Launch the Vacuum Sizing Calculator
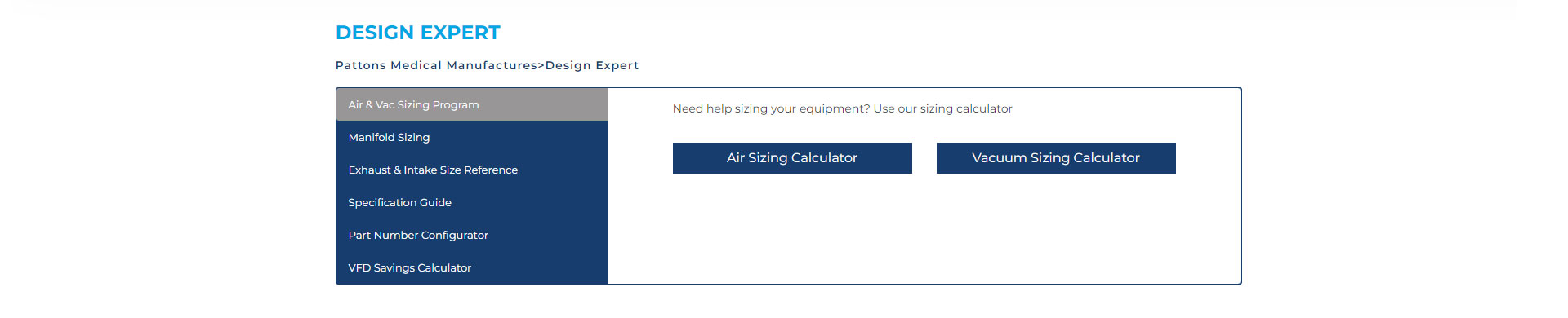The width and height of the screenshot is (1568, 318). pos(1056,158)
